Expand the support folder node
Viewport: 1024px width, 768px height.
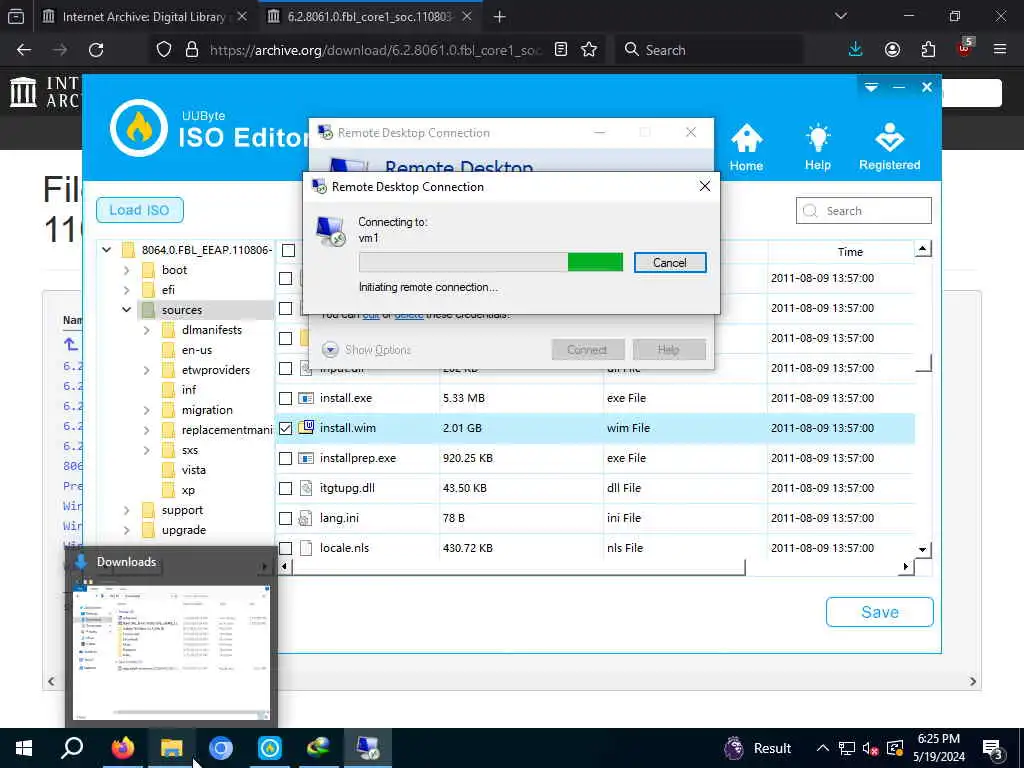click(127, 510)
